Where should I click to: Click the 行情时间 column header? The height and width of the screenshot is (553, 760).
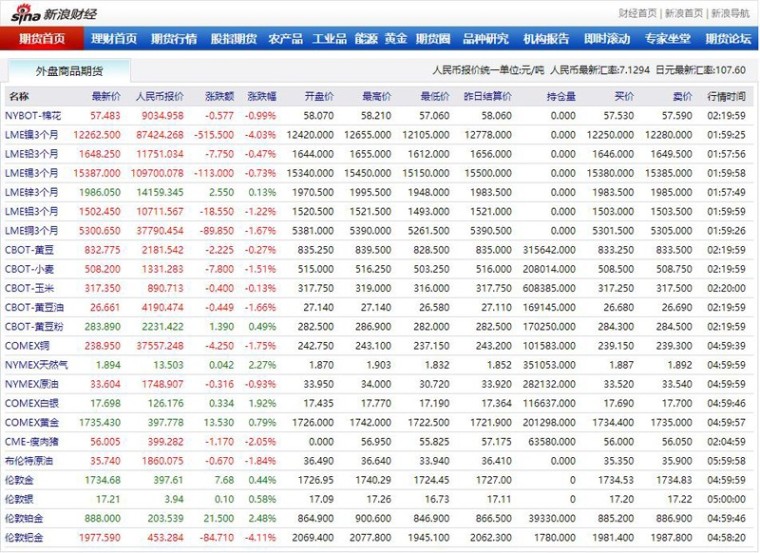point(727,96)
